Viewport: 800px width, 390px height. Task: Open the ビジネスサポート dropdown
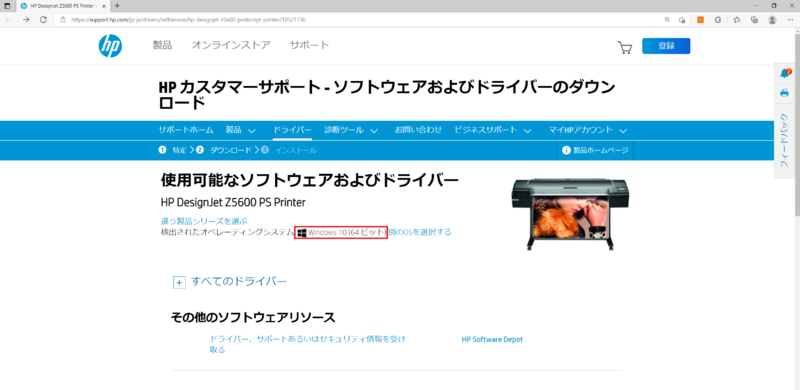(x=493, y=130)
